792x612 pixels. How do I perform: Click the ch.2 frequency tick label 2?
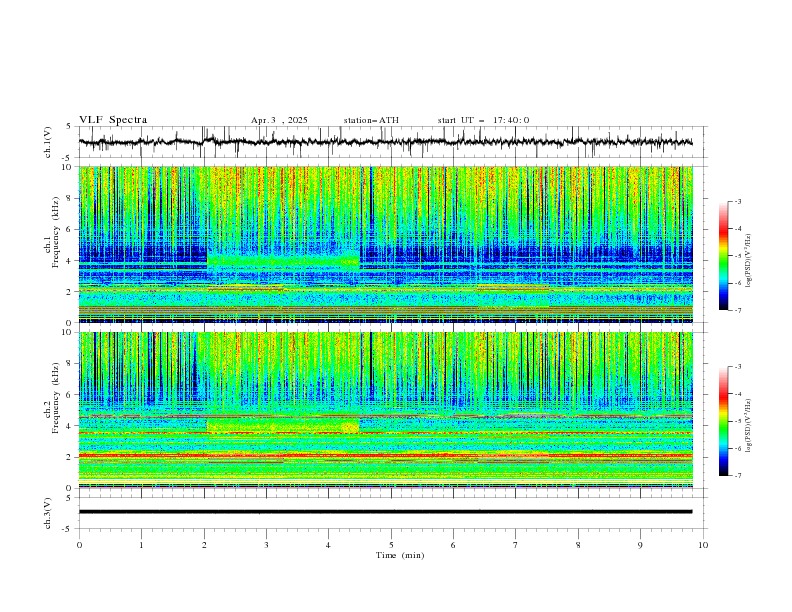pyautogui.click(x=71, y=457)
